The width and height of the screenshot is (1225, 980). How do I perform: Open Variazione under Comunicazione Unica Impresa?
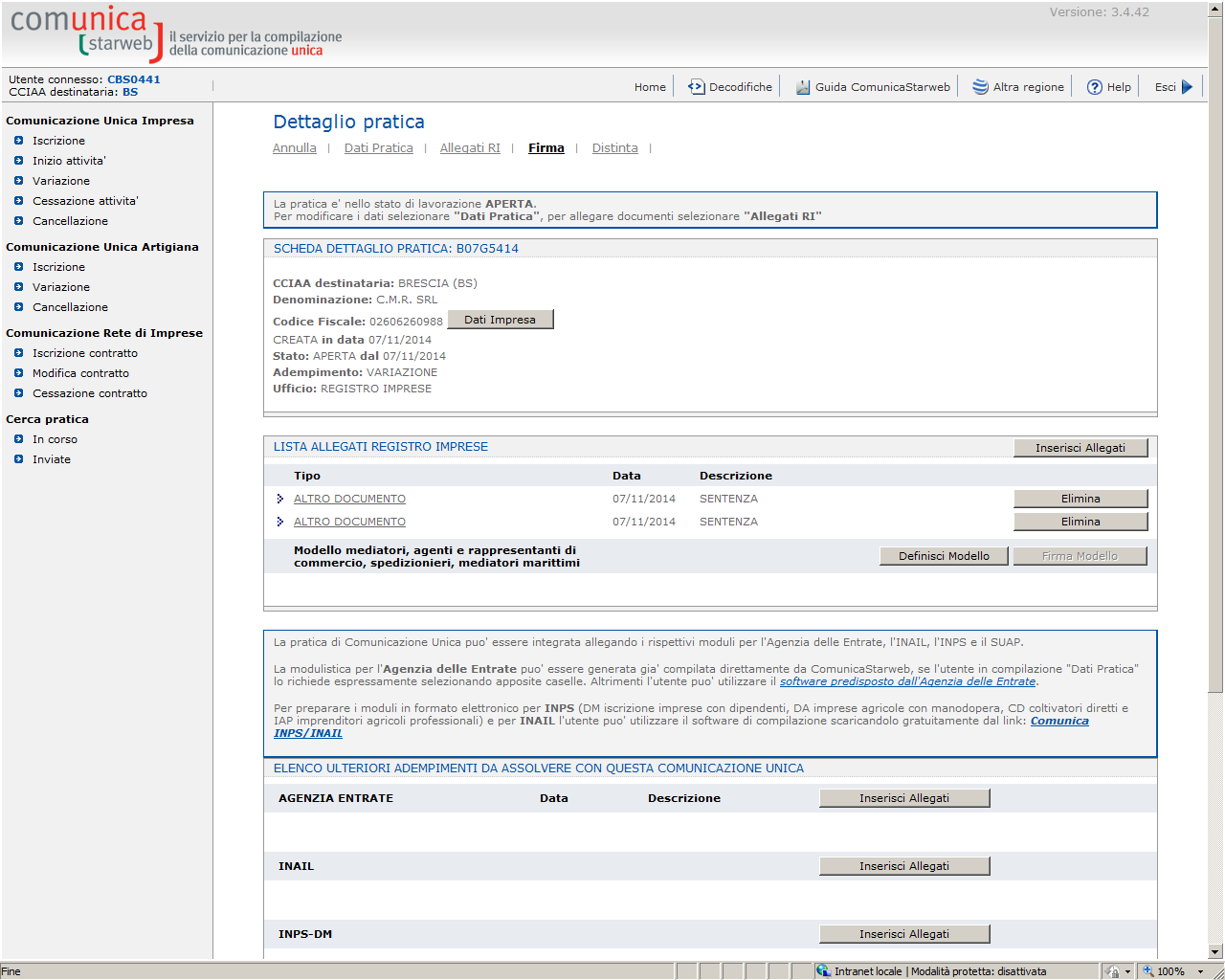pos(61,181)
